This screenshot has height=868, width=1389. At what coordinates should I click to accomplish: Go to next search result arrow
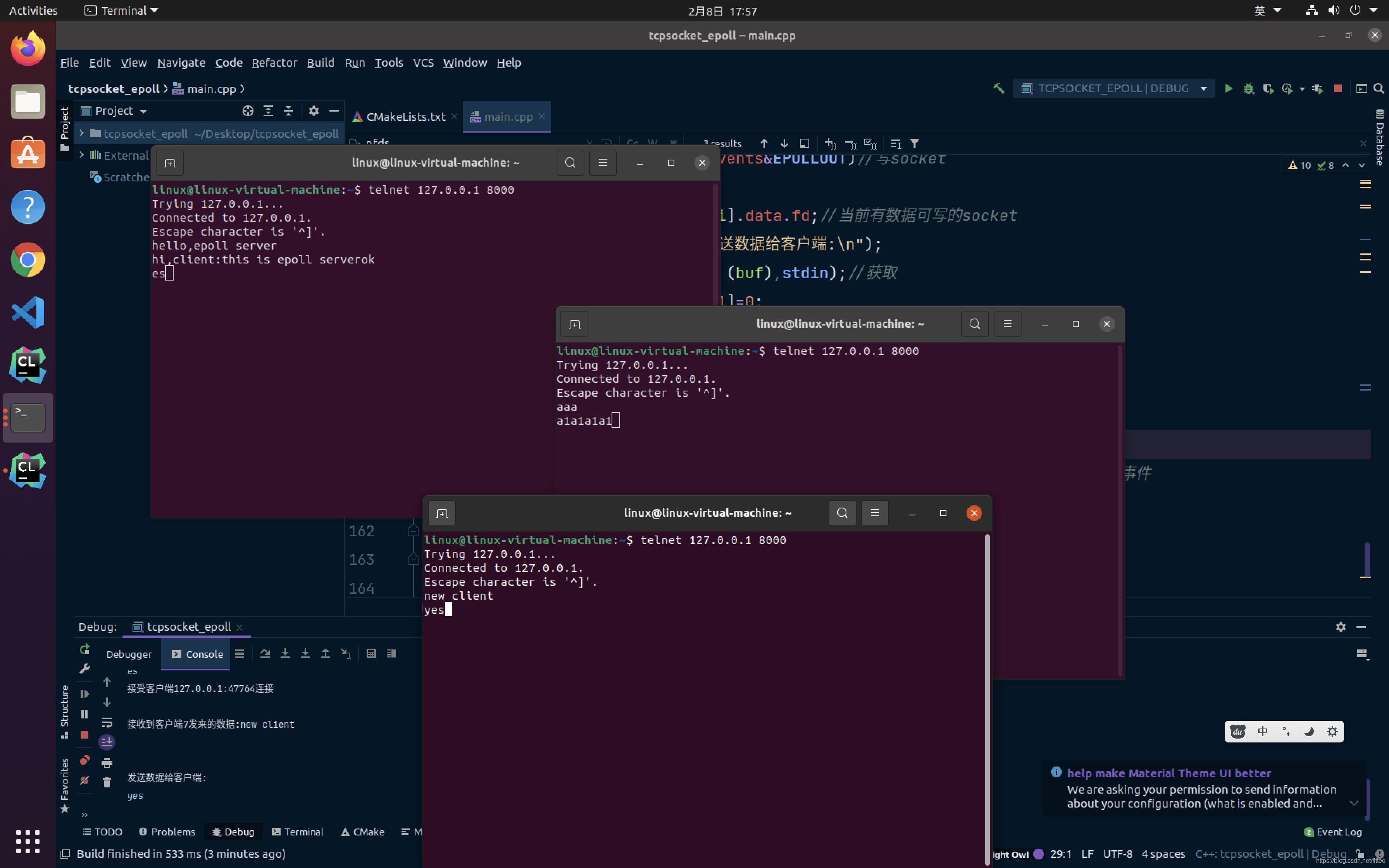click(x=784, y=143)
